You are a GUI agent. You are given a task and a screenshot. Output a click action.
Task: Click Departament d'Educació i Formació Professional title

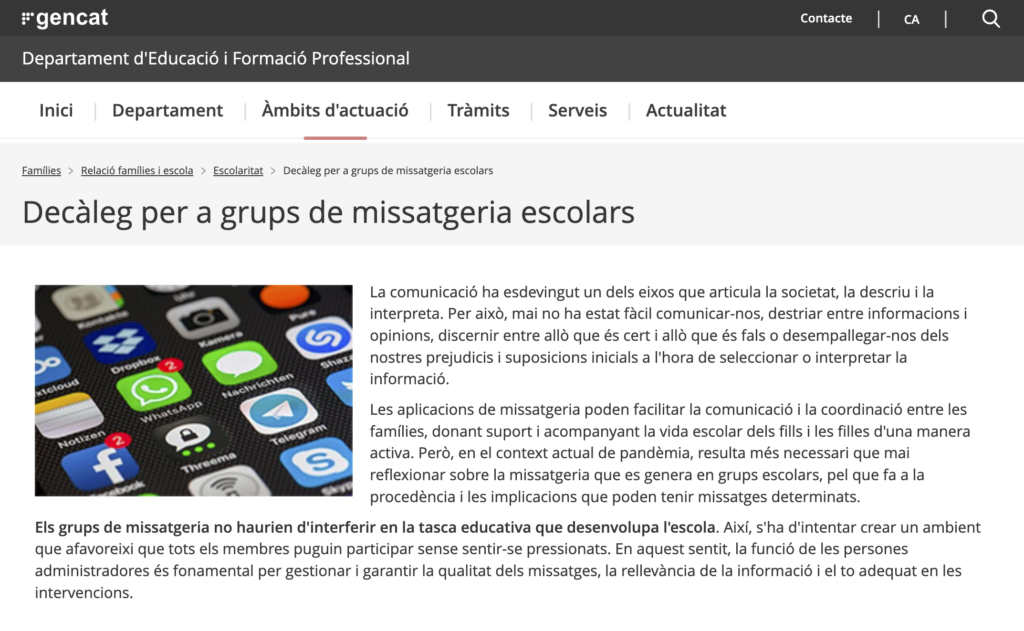[x=216, y=59]
